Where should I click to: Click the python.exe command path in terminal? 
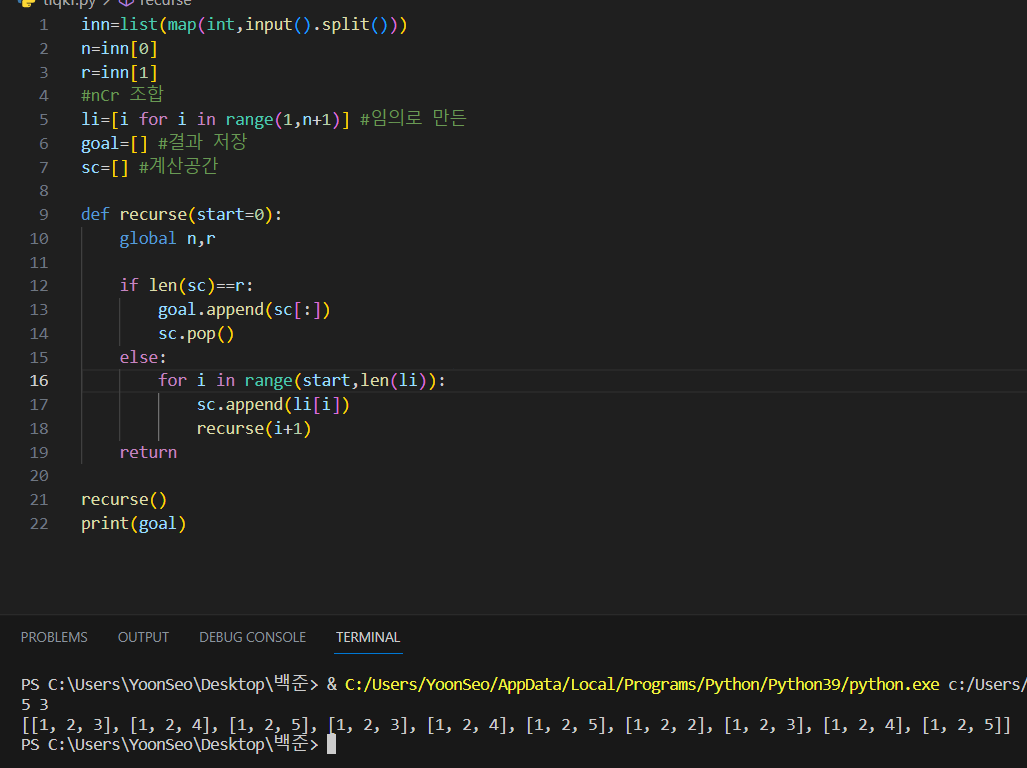pyautogui.click(x=642, y=685)
